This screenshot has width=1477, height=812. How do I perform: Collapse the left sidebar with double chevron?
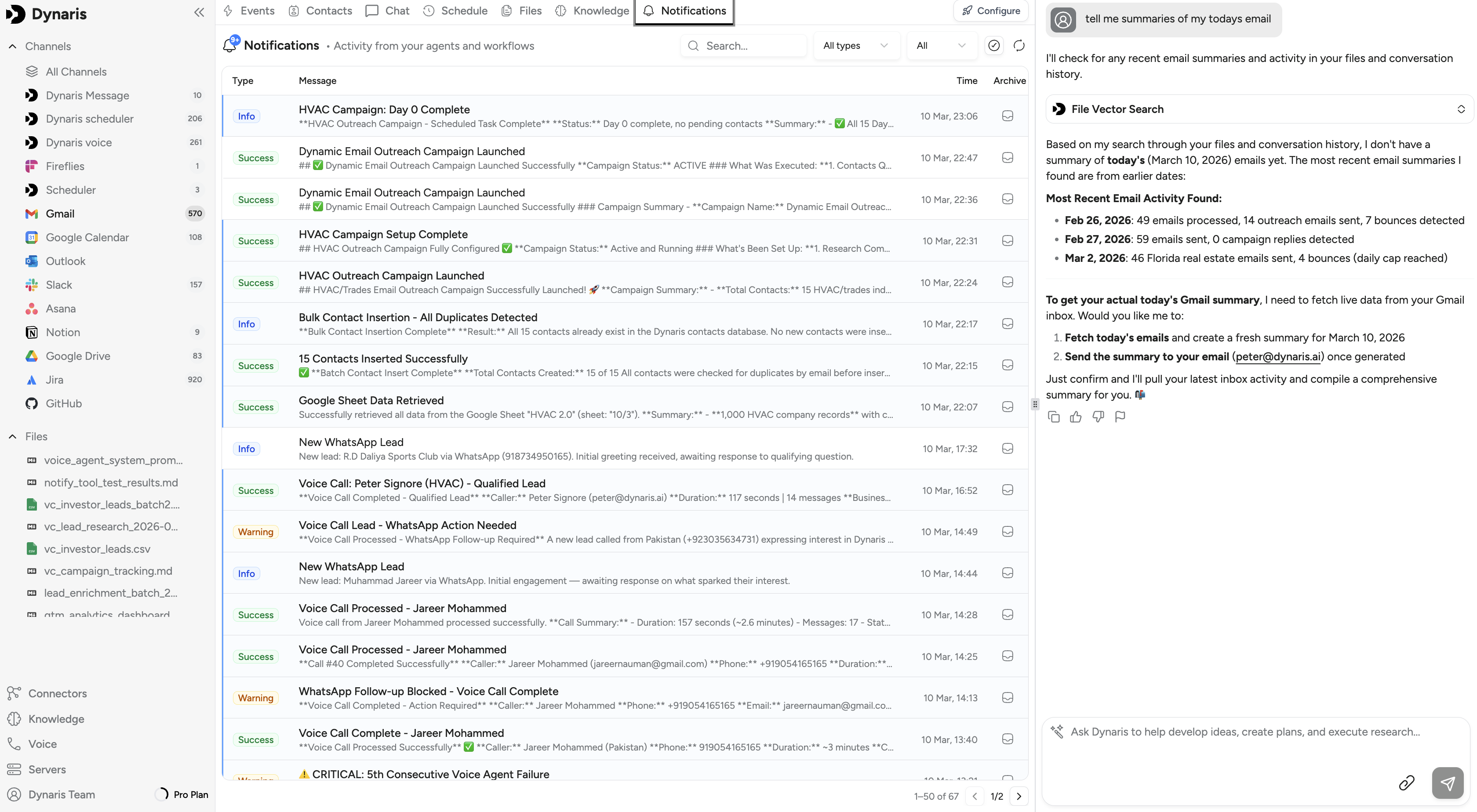[x=199, y=13]
